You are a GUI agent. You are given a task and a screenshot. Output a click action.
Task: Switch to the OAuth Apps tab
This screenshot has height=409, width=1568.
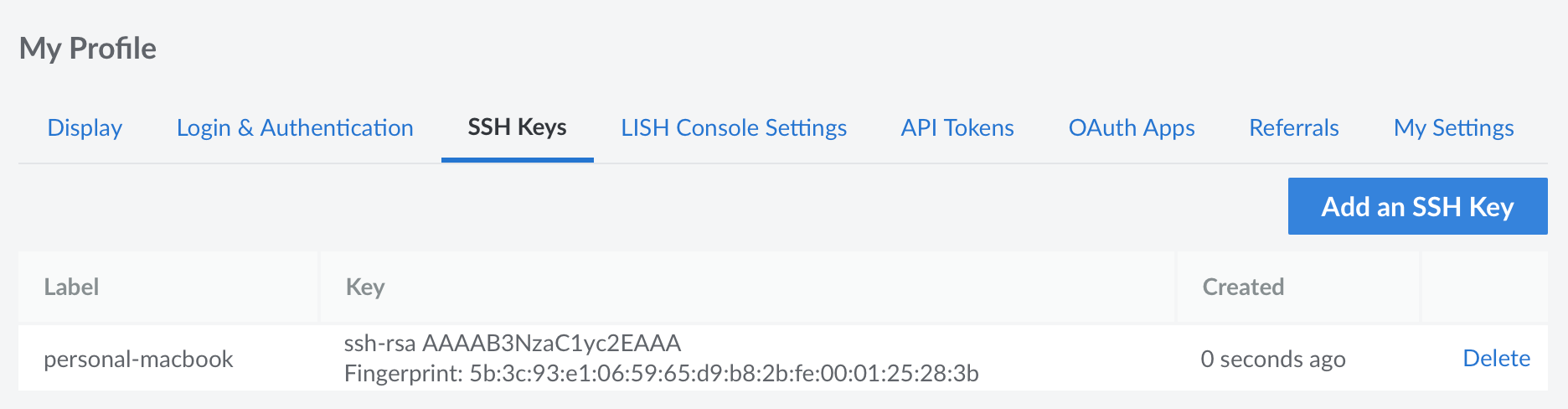[1132, 128]
